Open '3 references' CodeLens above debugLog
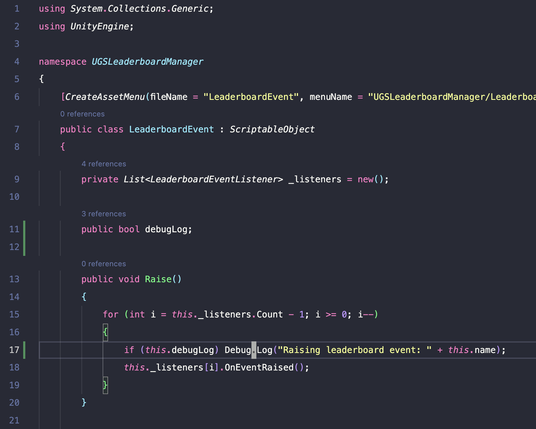Viewport: 536px width, 429px height. coord(104,214)
